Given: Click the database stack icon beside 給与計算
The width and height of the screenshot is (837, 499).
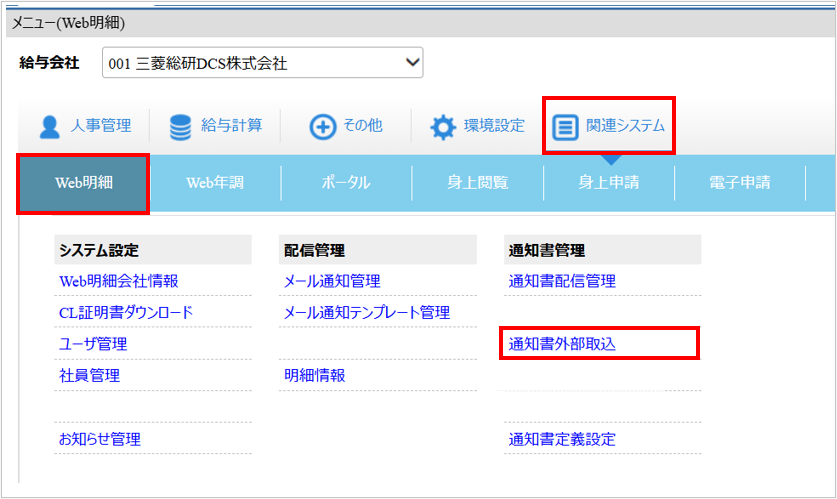Looking at the screenshot, I should point(180,127).
